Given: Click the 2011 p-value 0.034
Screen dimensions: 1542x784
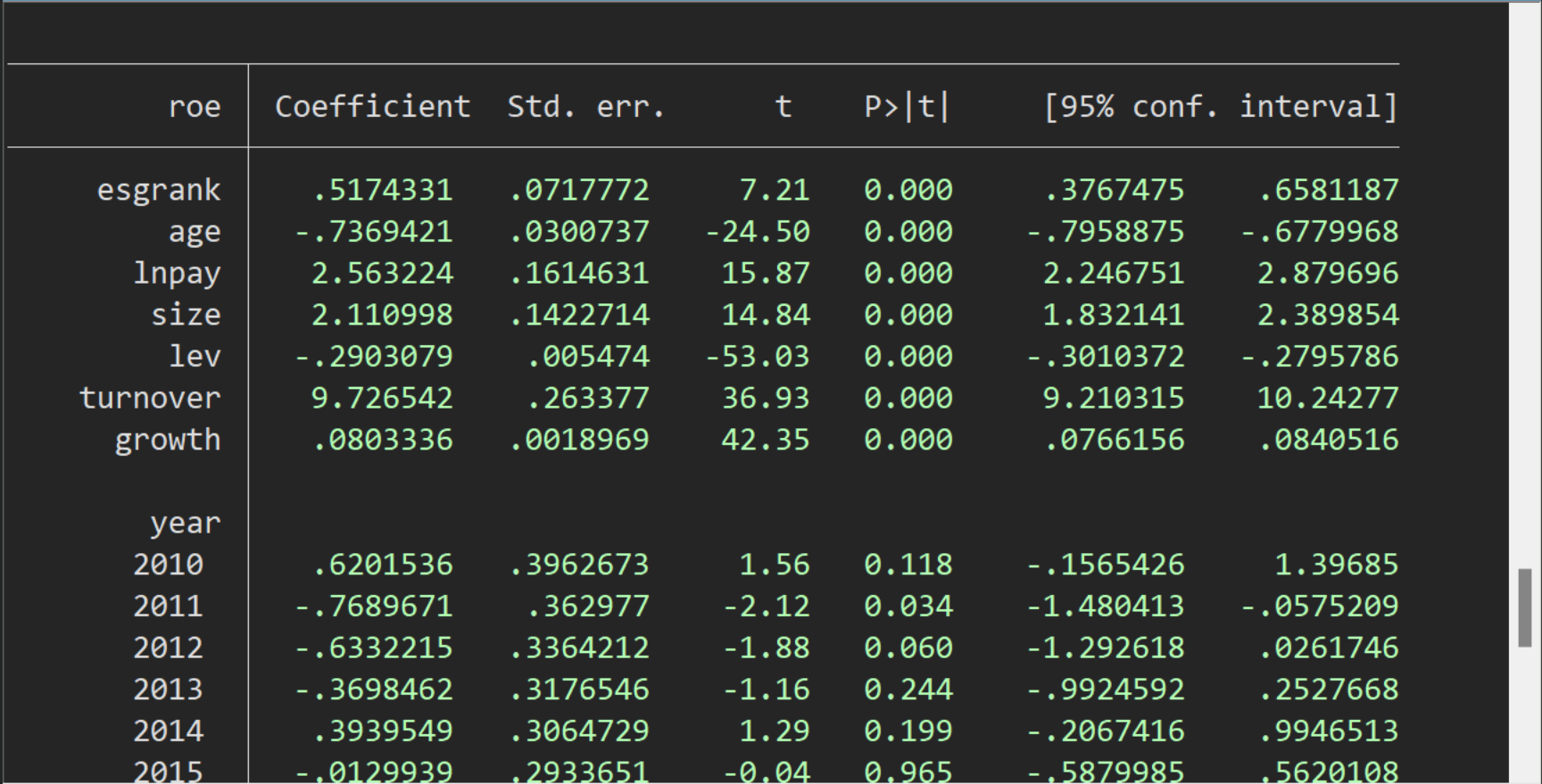Looking at the screenshot, I should [908, 607].
